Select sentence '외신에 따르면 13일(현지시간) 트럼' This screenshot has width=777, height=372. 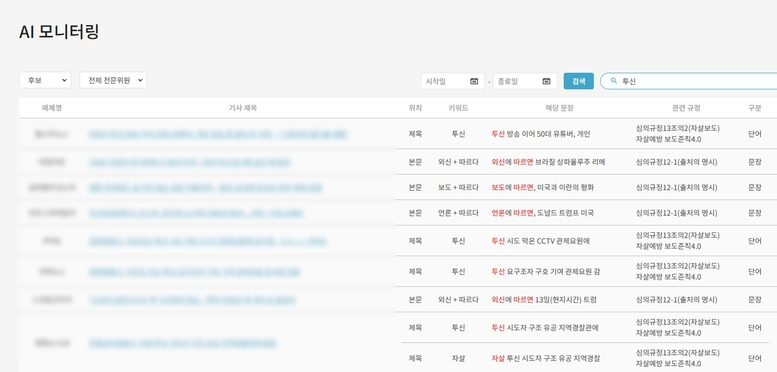(544, 300)
